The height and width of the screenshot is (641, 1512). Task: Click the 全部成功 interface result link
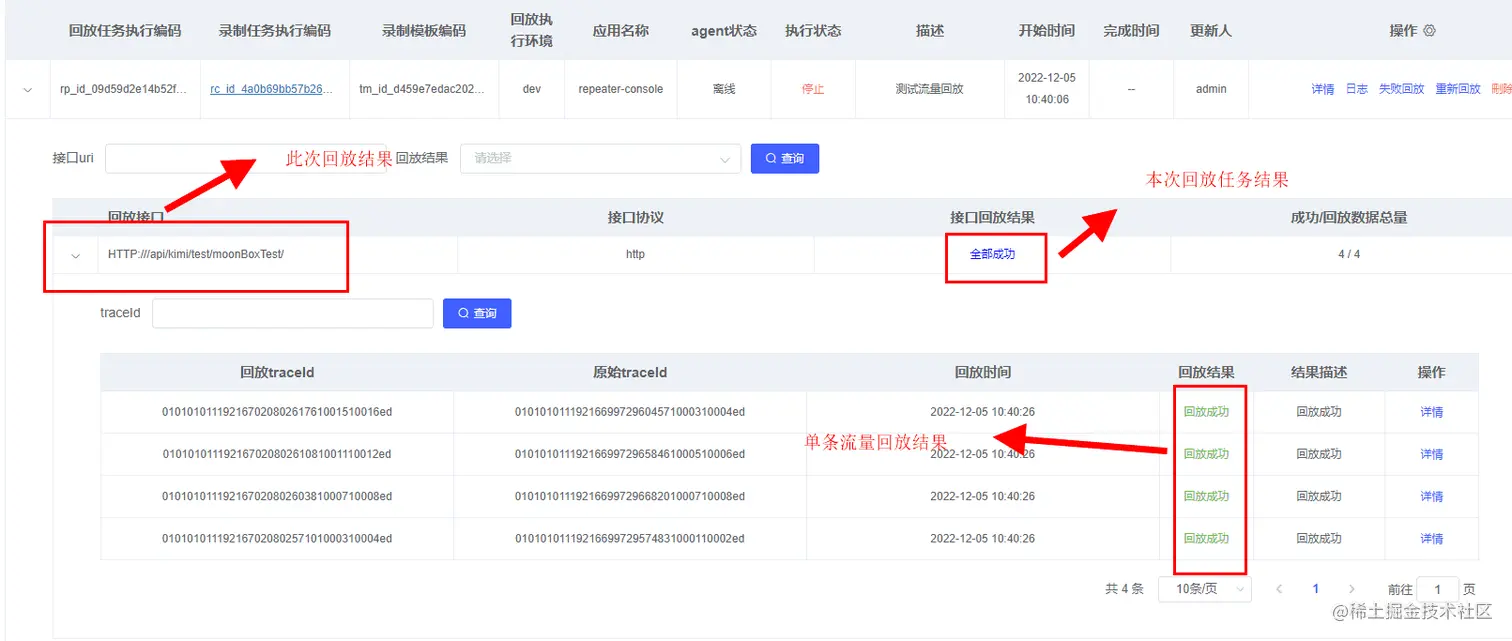click(x=992, y=254)
